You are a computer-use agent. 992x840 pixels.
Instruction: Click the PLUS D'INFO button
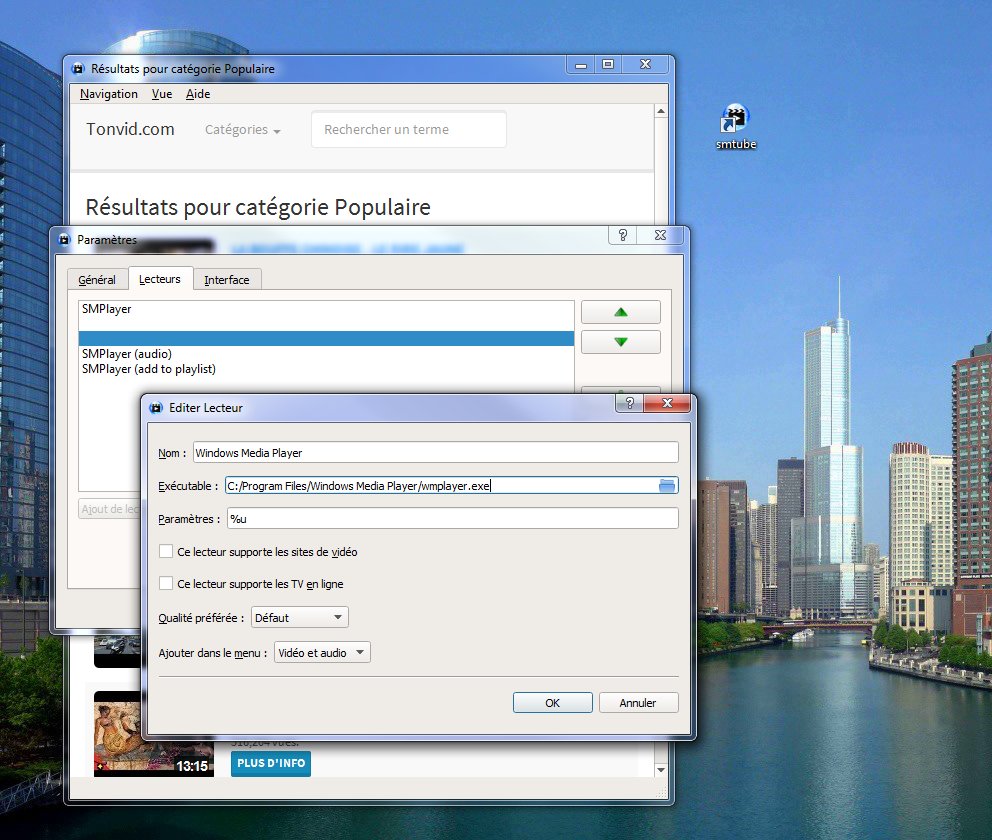(271, 763)
